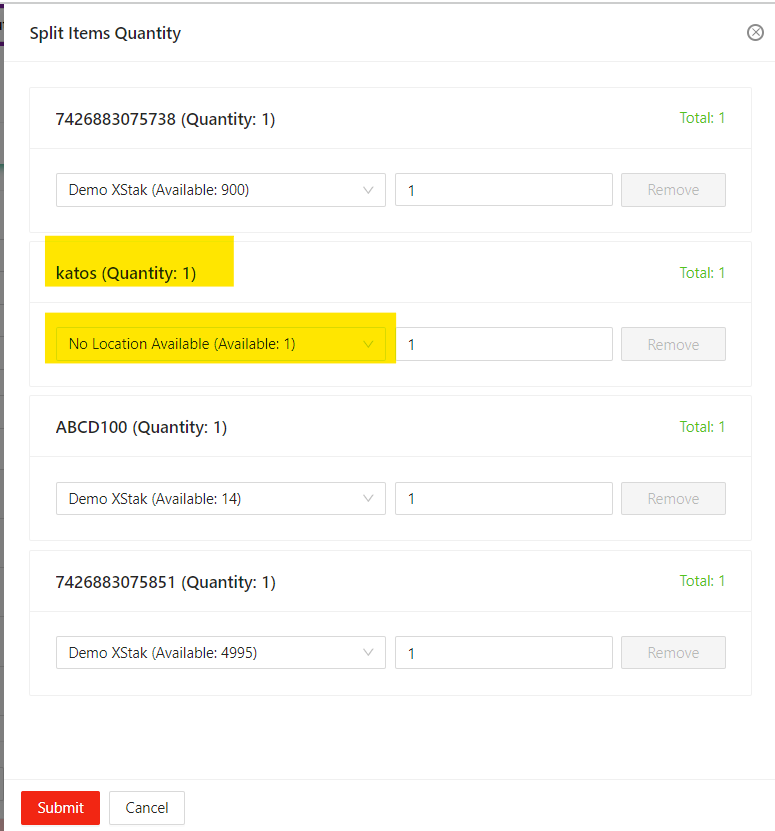Click the ABCD100 (Quantity: 1) heading

[141, 427]
